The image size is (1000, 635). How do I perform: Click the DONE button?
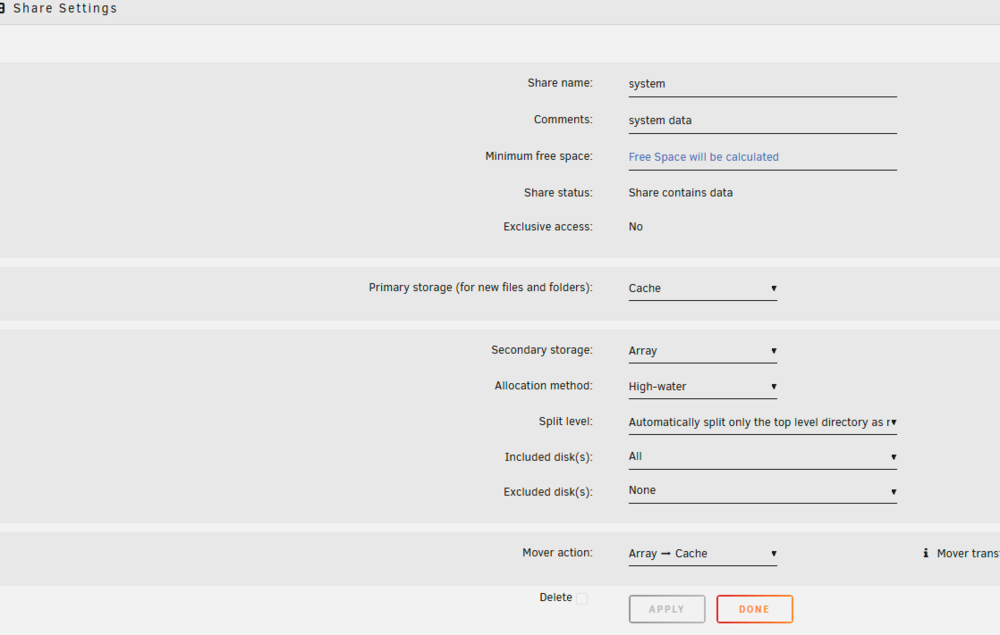(754, 609)
